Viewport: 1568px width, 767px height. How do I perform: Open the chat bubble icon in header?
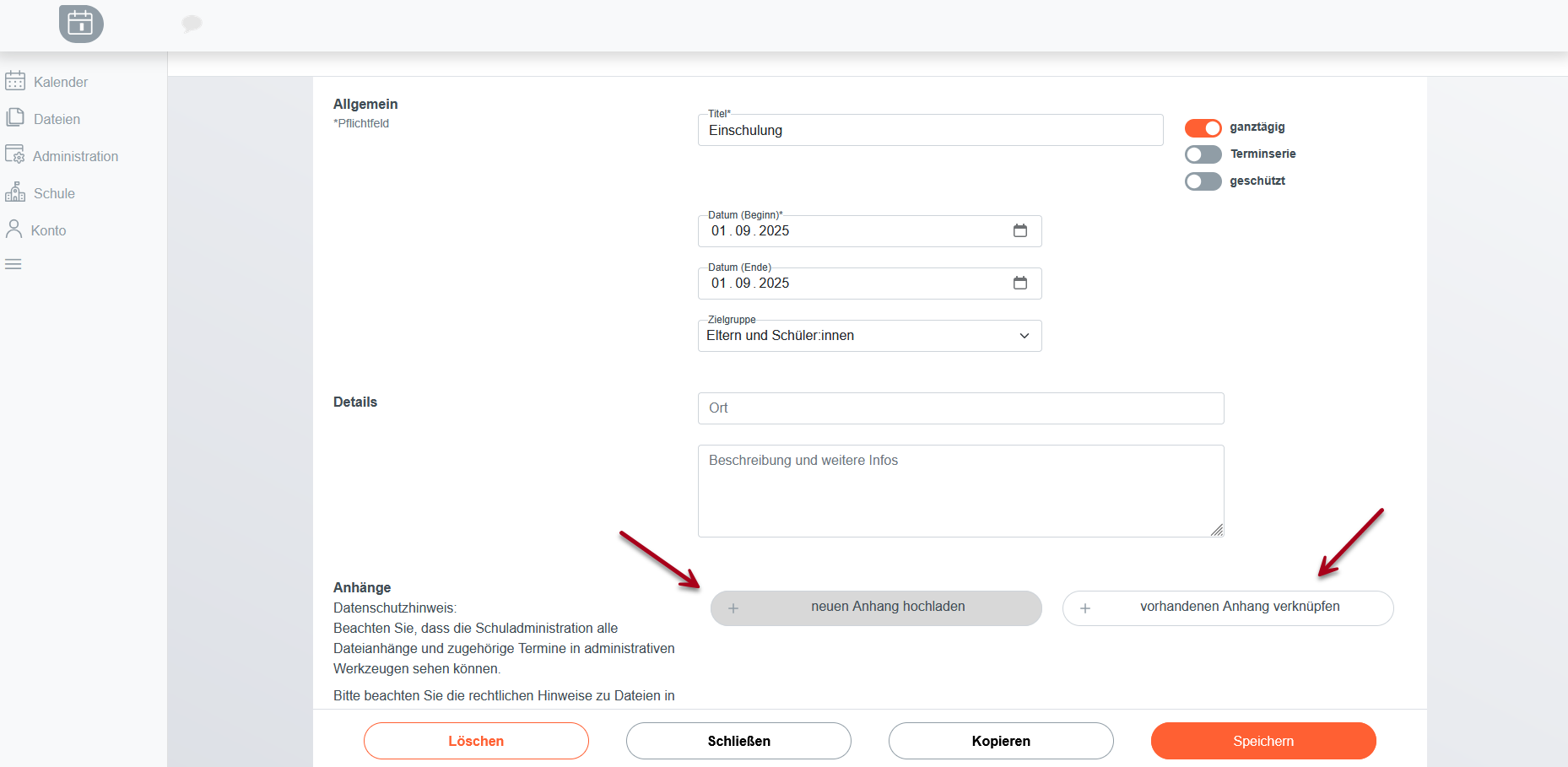pyautogui.click(x=192, y=24)
